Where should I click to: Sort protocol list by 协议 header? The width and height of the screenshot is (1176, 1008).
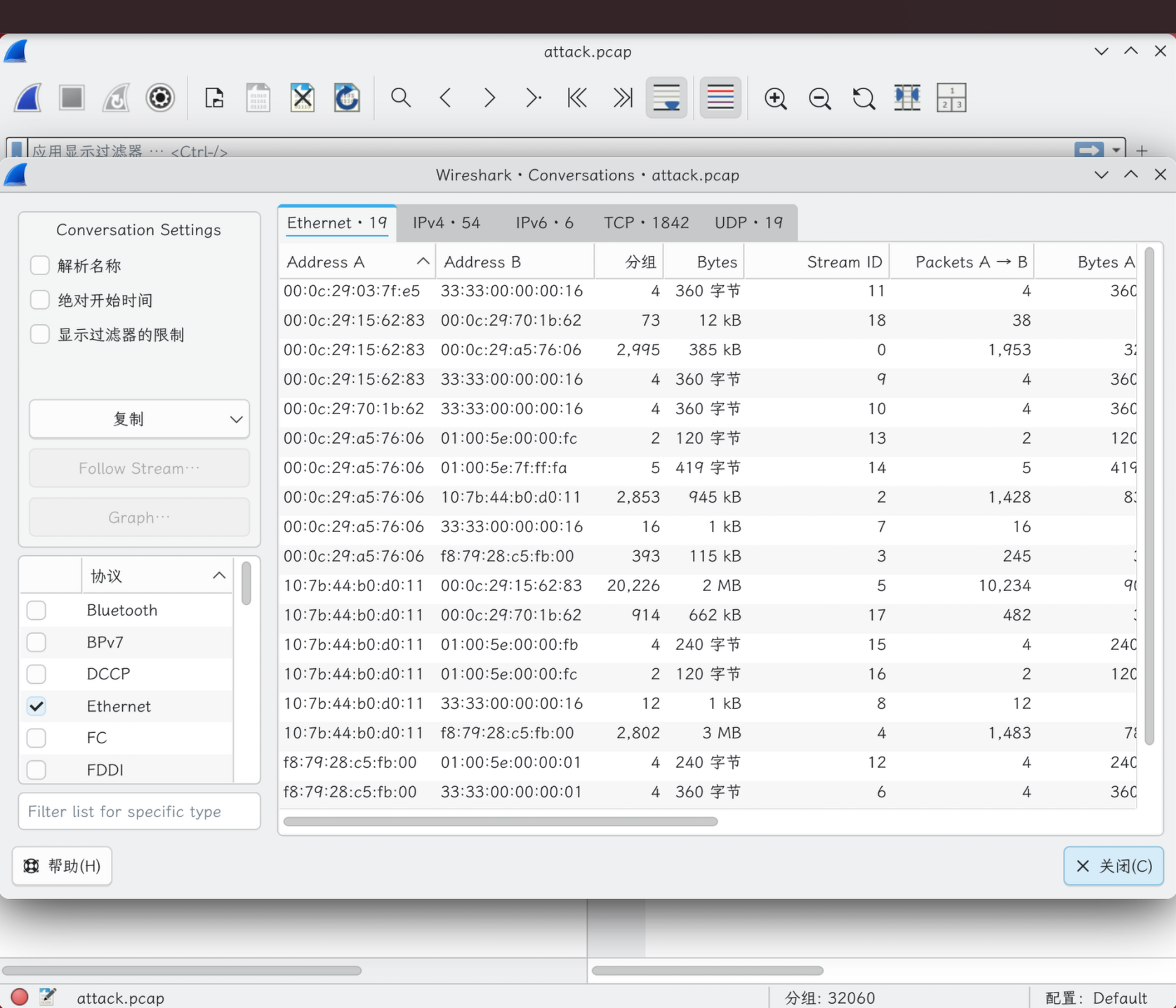tap(157, 576)
